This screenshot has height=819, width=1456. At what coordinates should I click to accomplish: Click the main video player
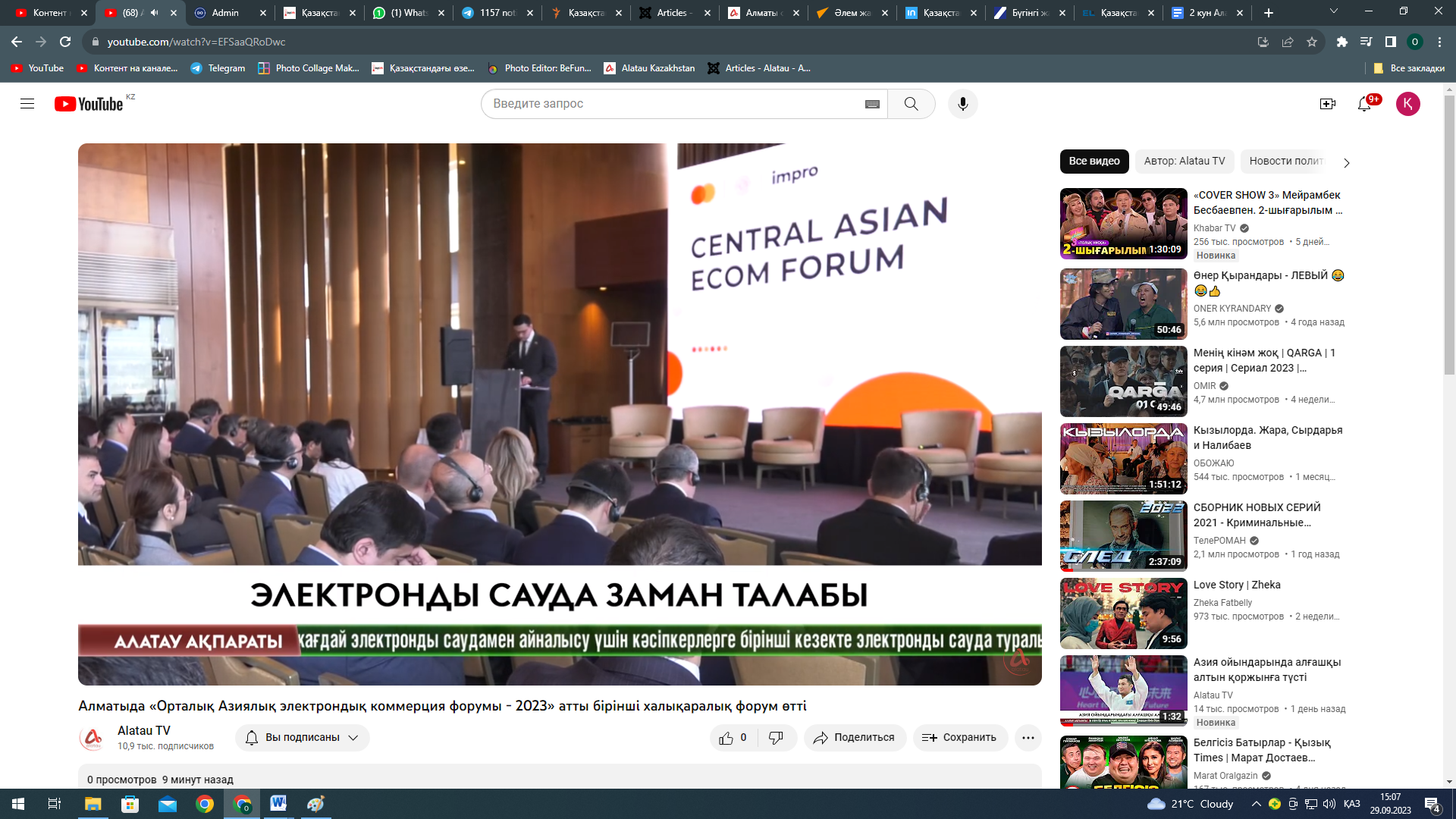560,414
